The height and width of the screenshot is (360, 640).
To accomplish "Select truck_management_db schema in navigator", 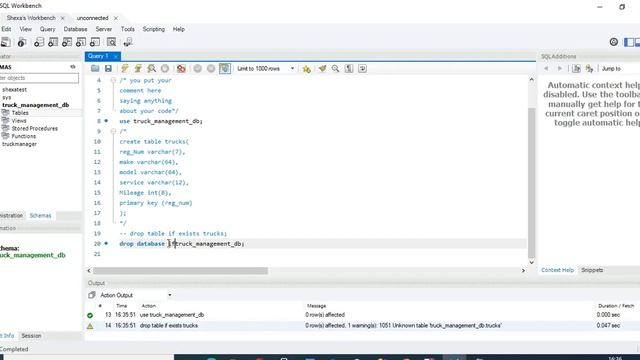I will tap(36, 105).
